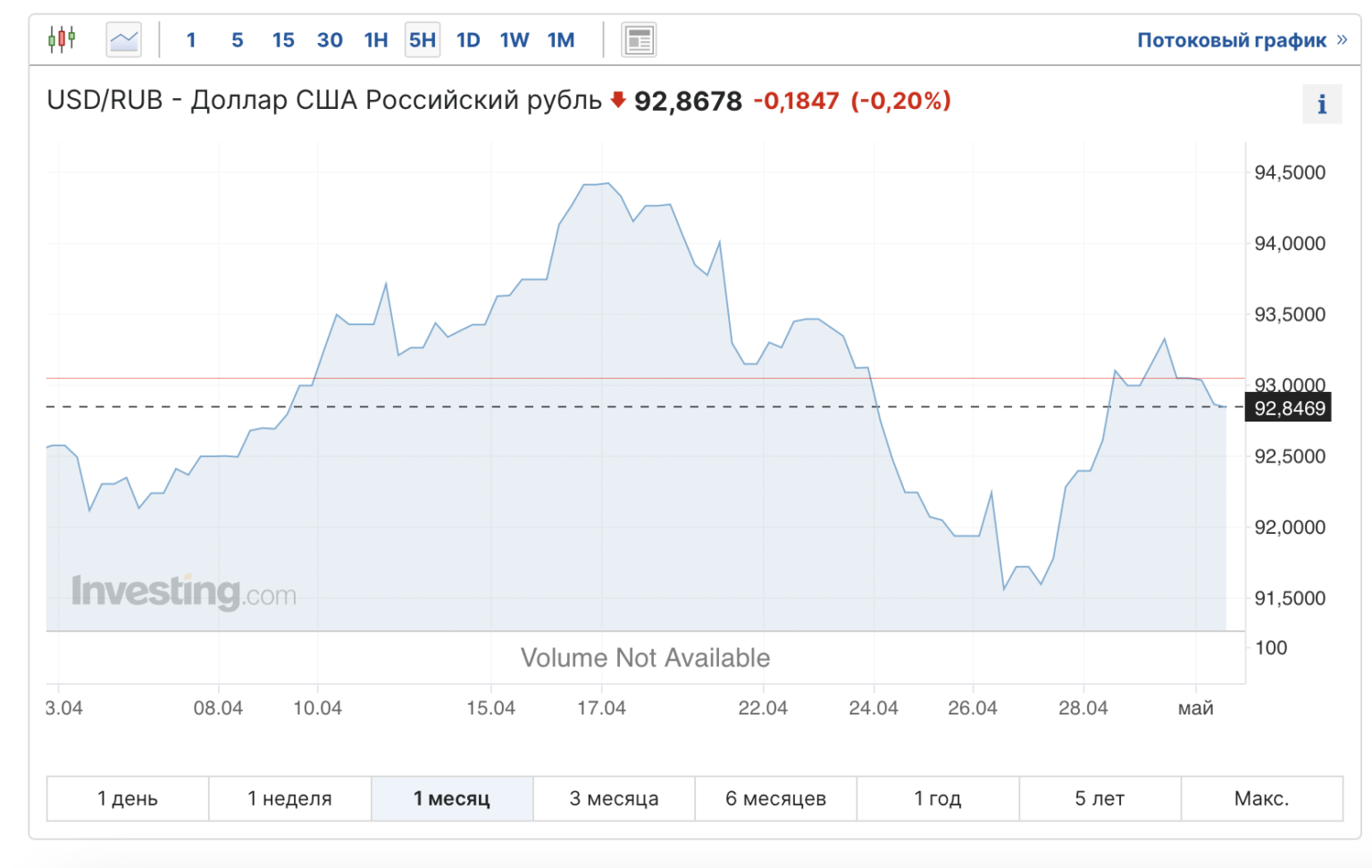This screenshot has height=868, width=1372.
Task: Click the info icon beside the price
Action: pos(1321,105)
